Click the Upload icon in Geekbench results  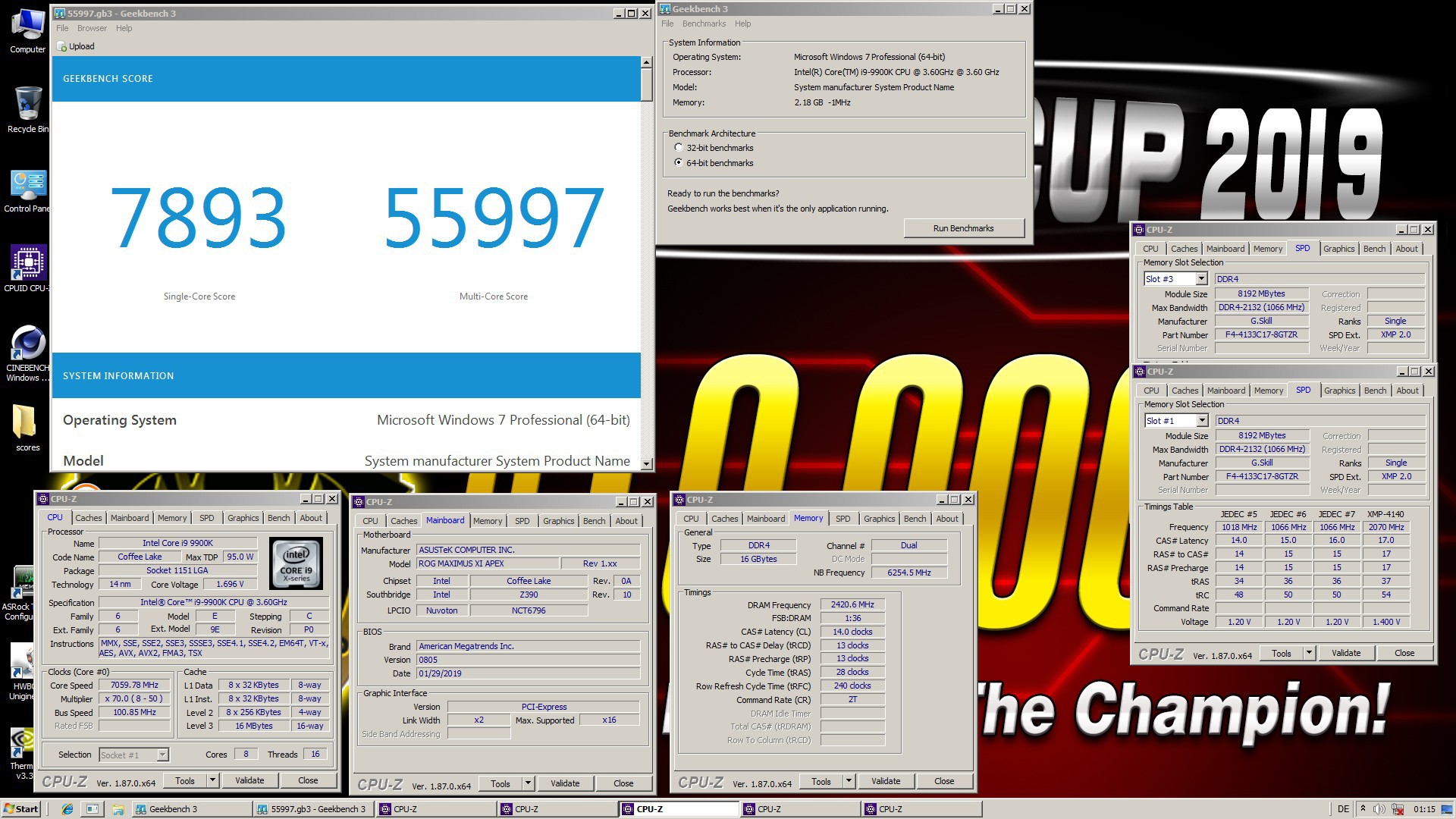(63, 46)
